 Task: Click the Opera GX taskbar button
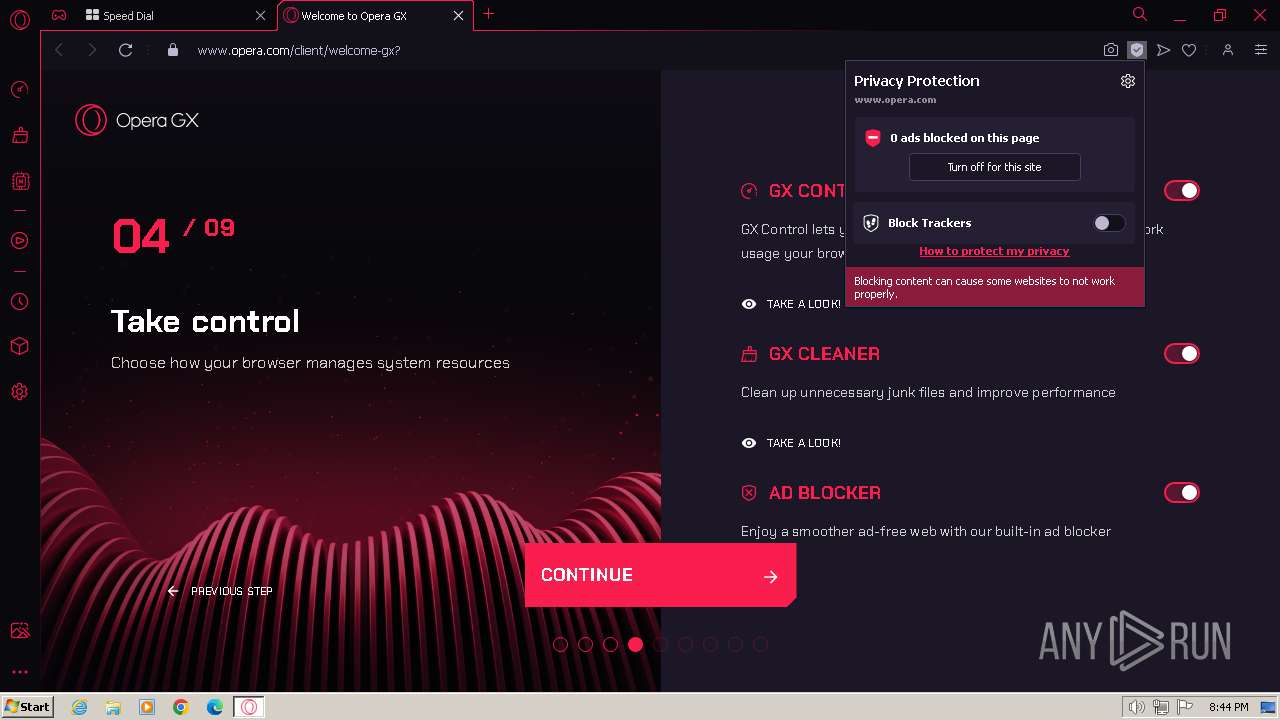click(249, 707)
